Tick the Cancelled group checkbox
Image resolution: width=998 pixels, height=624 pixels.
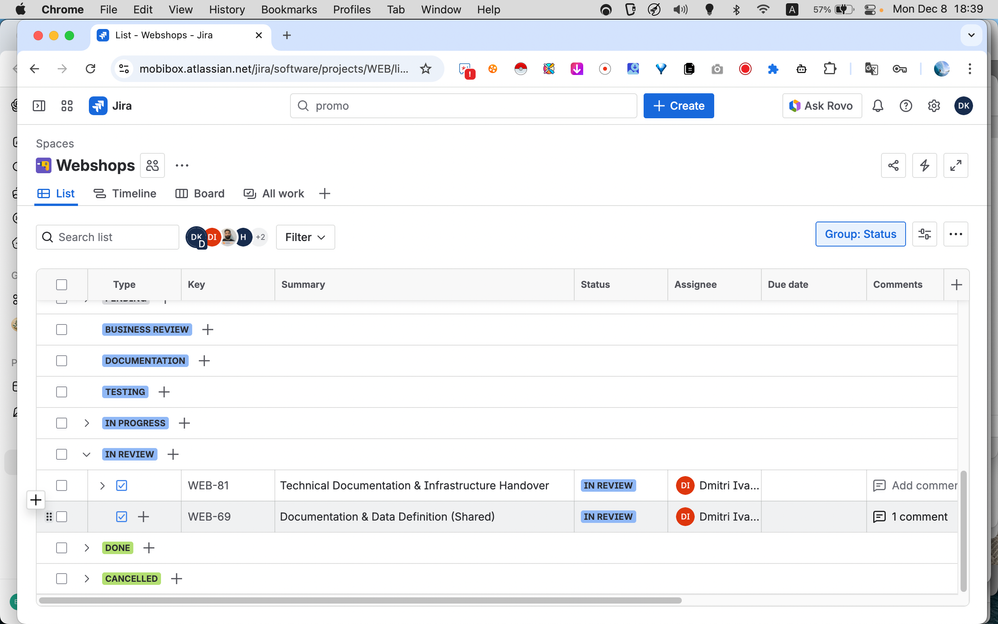(62, 578)
